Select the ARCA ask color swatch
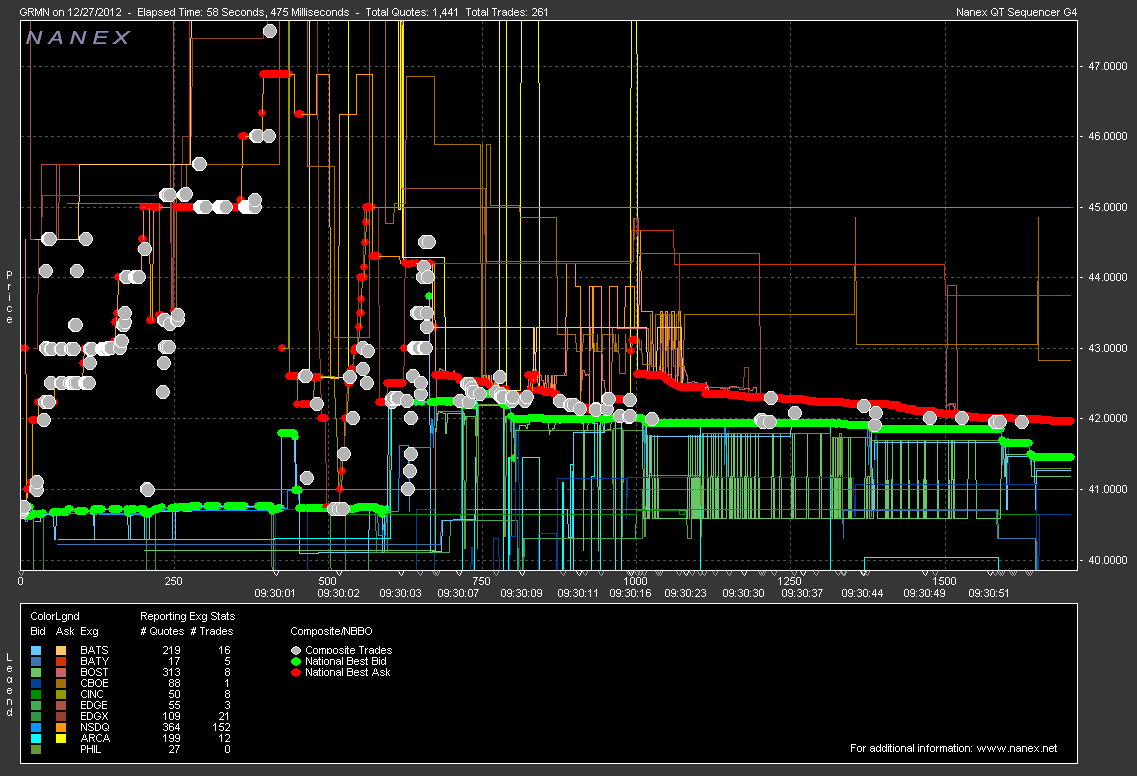1137x776 pixels. pyautogui.click(x=62, y=738)
